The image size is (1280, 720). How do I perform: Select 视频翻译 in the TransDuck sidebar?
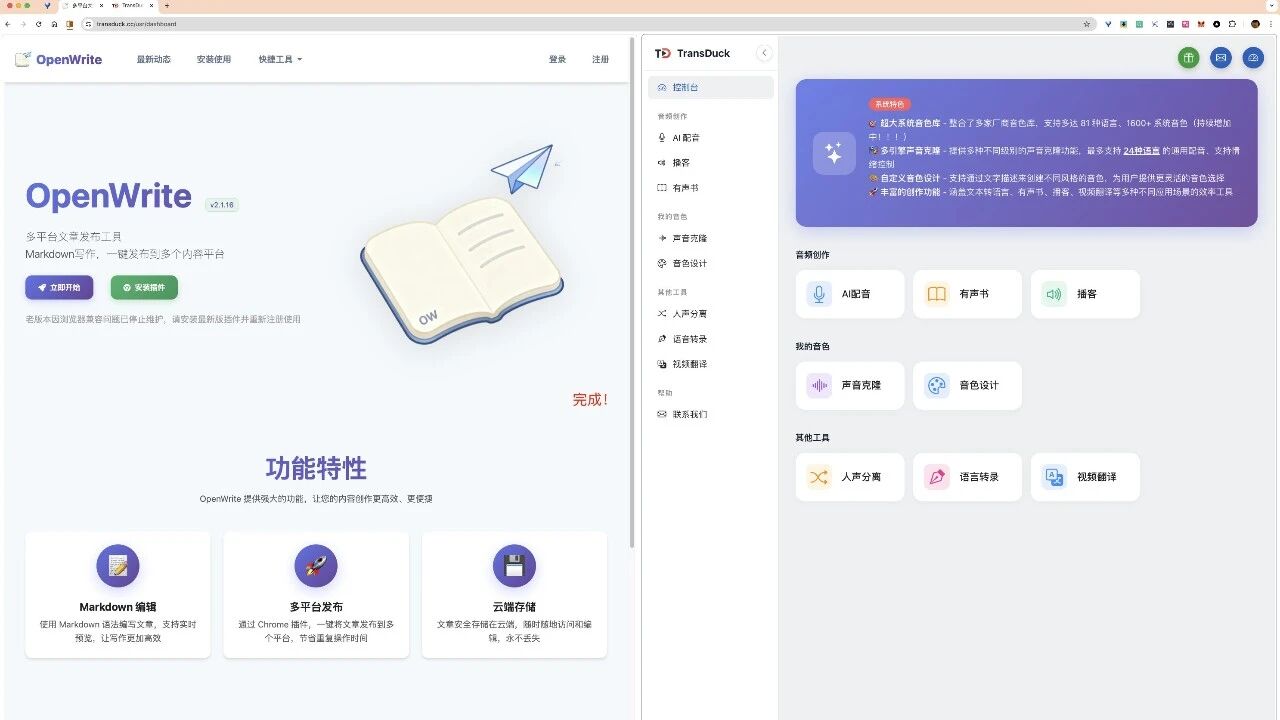click(711, 364)
